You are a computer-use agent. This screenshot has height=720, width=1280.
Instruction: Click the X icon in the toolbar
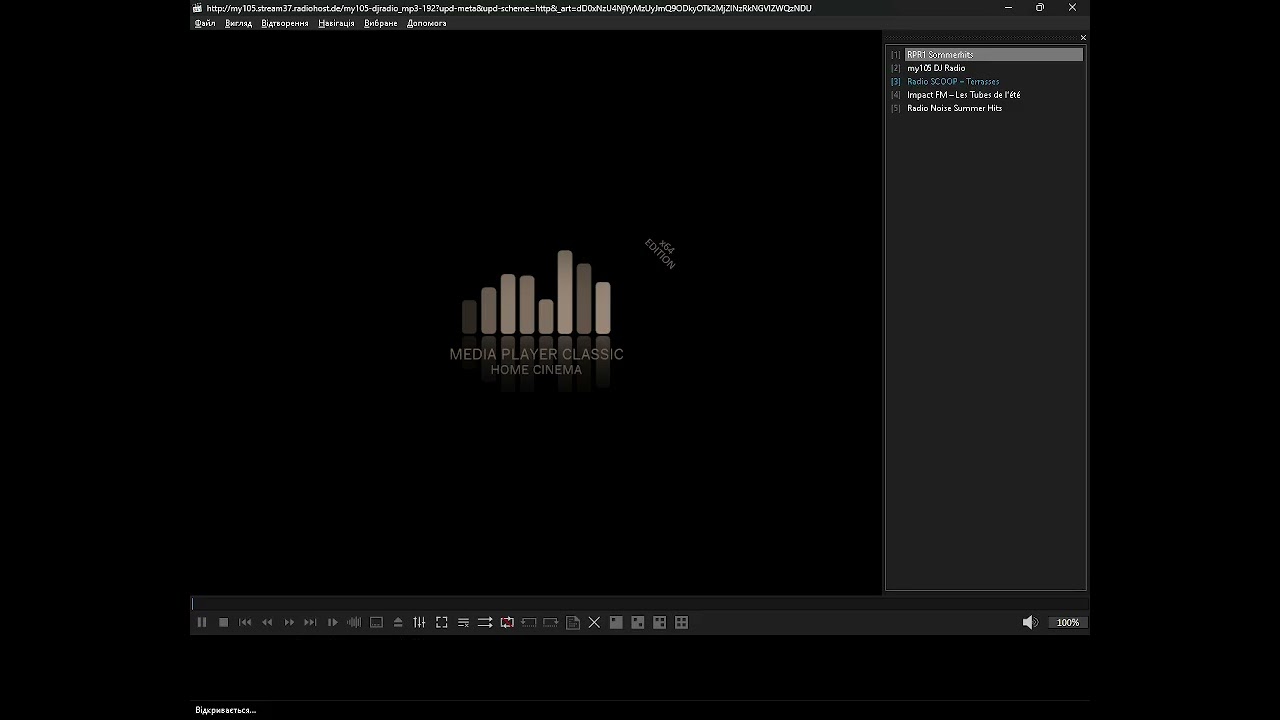coord(594,622)
